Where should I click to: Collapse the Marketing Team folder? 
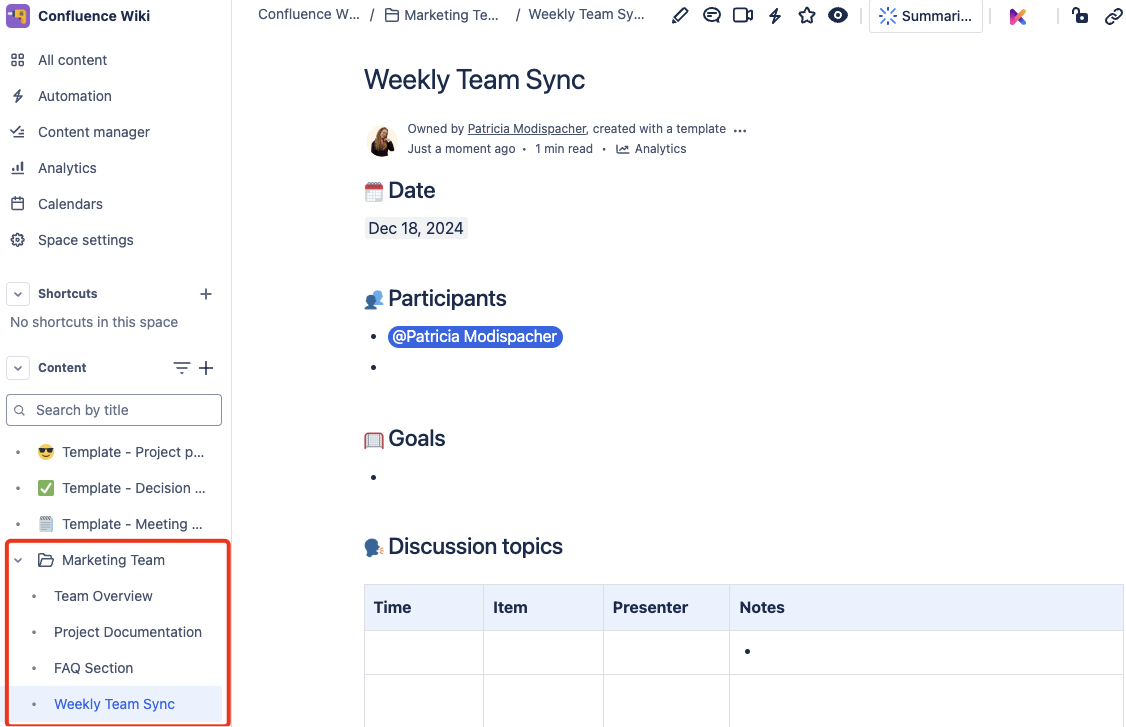tap(17, 560)
